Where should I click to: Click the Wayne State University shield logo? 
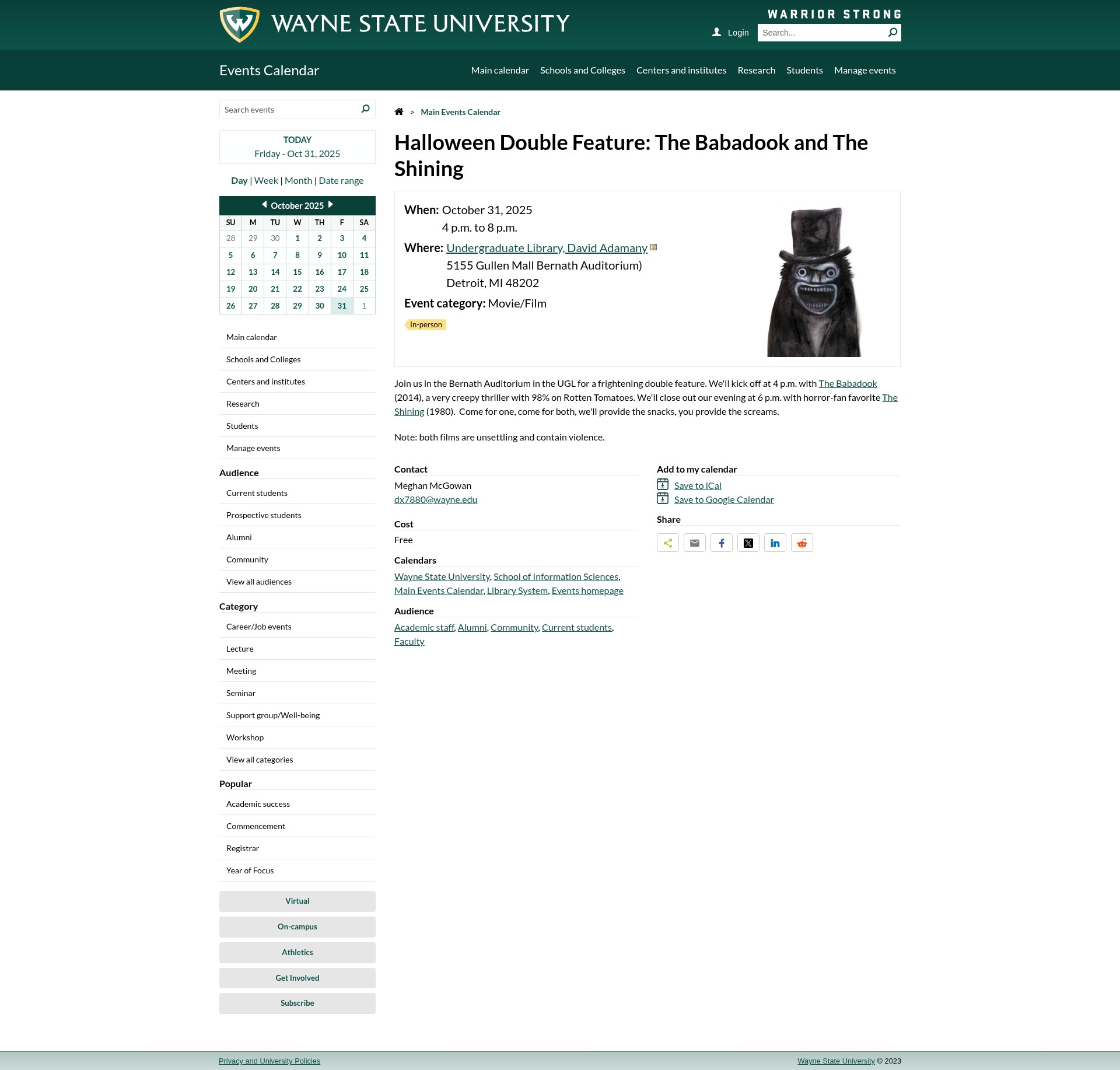point(239,25)
